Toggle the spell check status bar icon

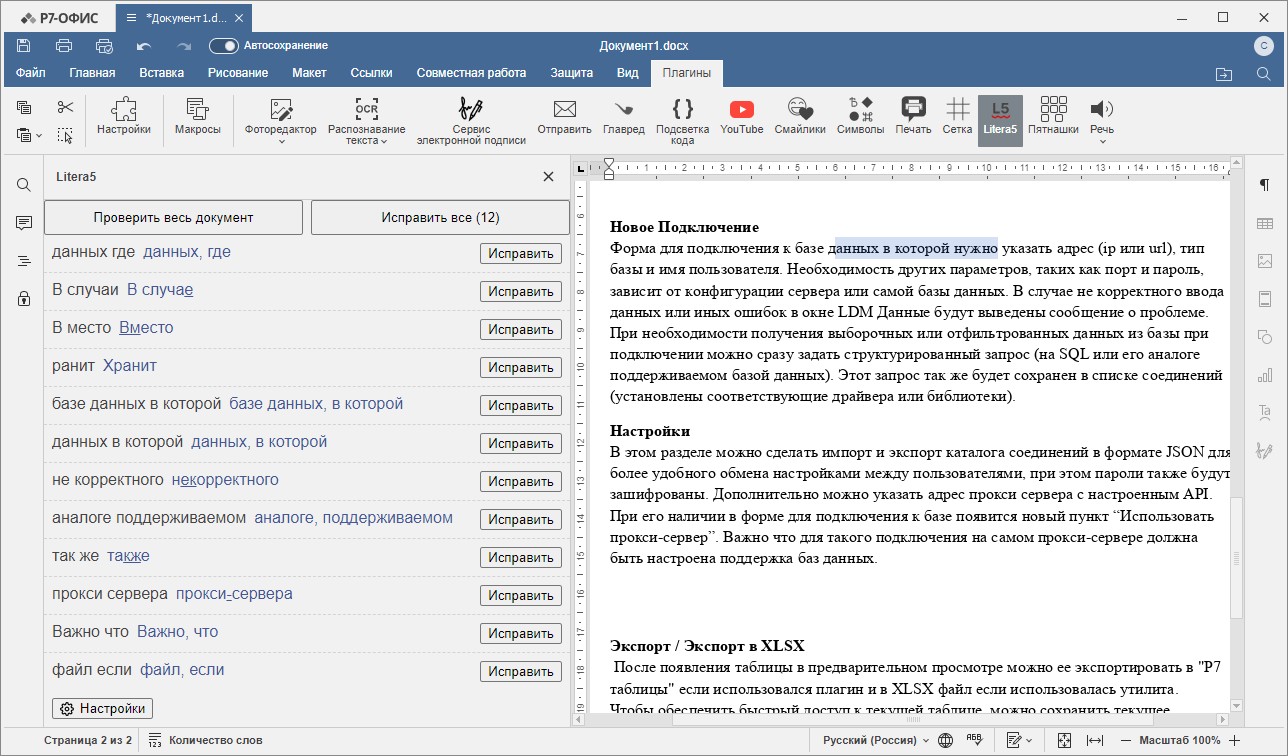(973, 740)
